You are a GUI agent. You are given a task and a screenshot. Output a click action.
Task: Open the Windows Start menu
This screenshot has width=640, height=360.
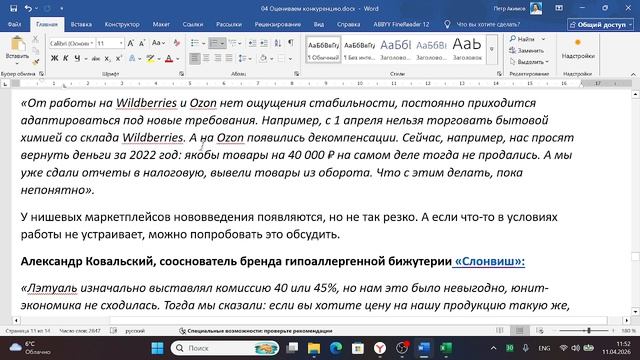158,348
